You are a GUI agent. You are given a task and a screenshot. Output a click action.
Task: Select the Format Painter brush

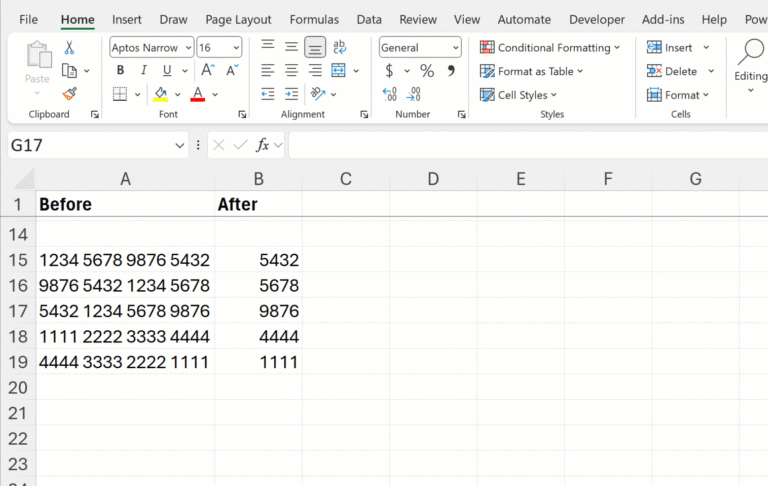click(x=69, y=94)
